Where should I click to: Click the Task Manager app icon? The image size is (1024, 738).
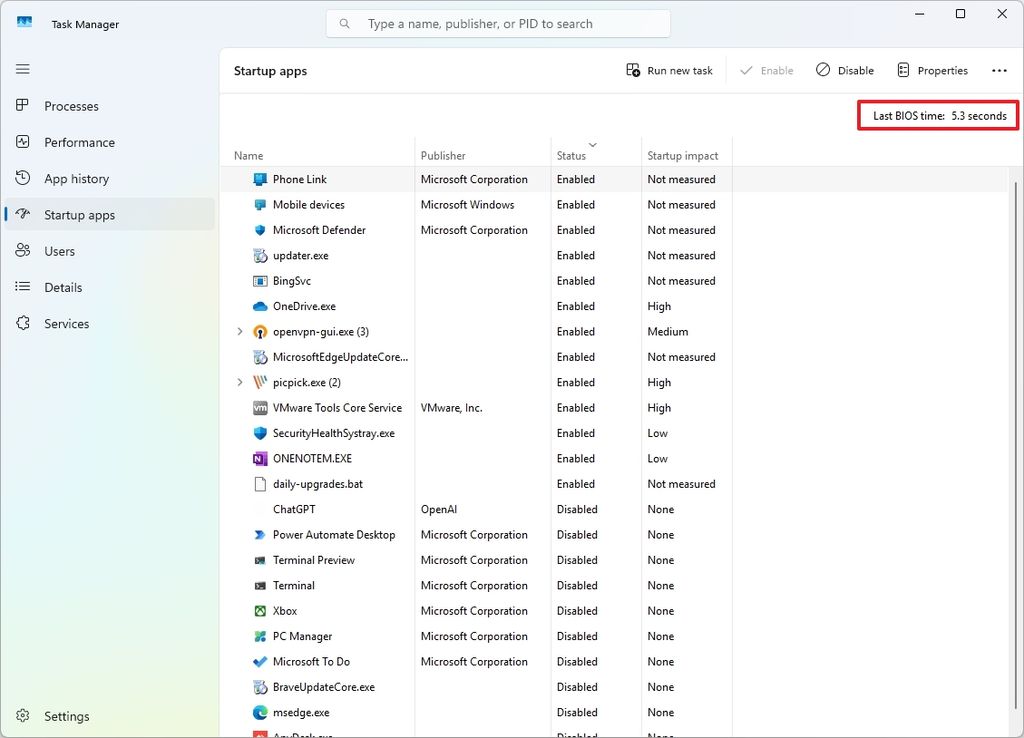click(25, 23)
